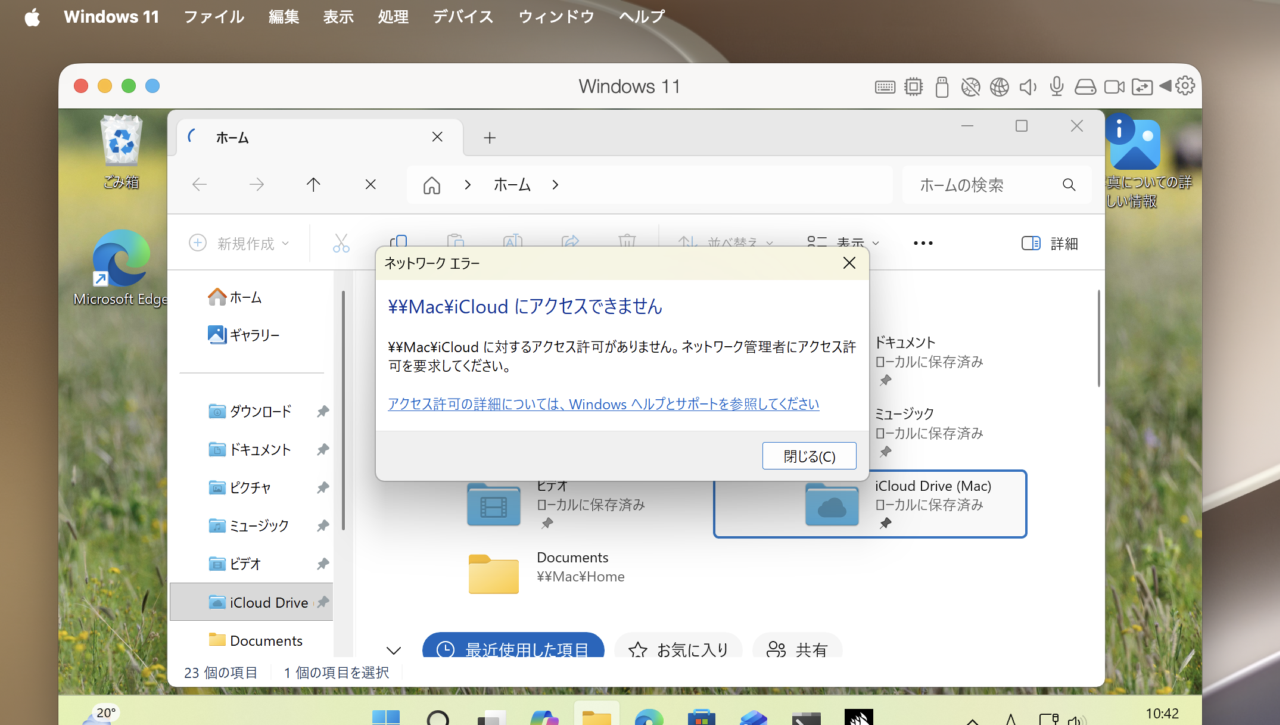1280x725 pixels.
Task: Open the keyboard icon in Parallels title bar
Action: pyautogui.click(x=885, y=87)
